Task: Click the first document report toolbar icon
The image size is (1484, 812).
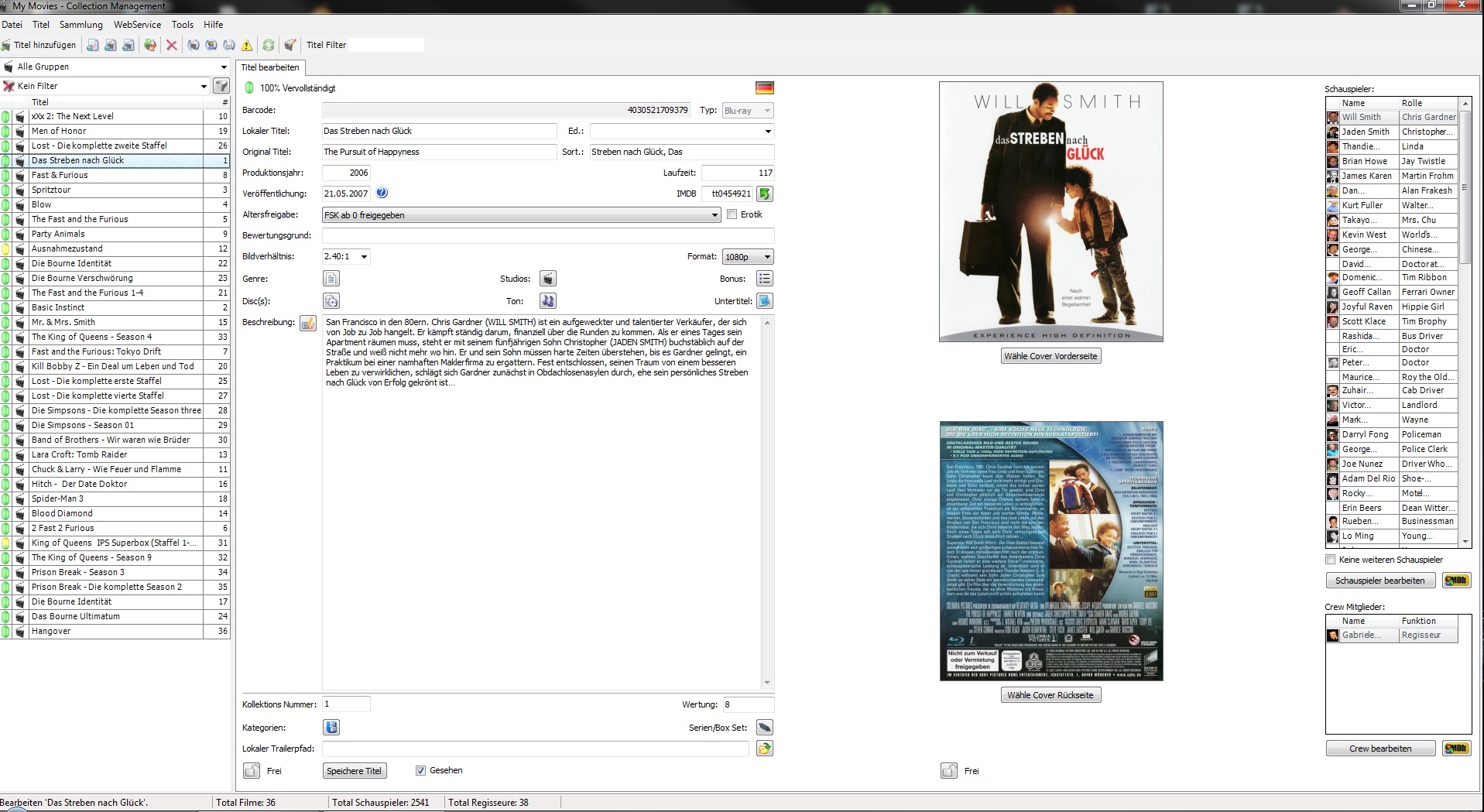Action: 93,45
